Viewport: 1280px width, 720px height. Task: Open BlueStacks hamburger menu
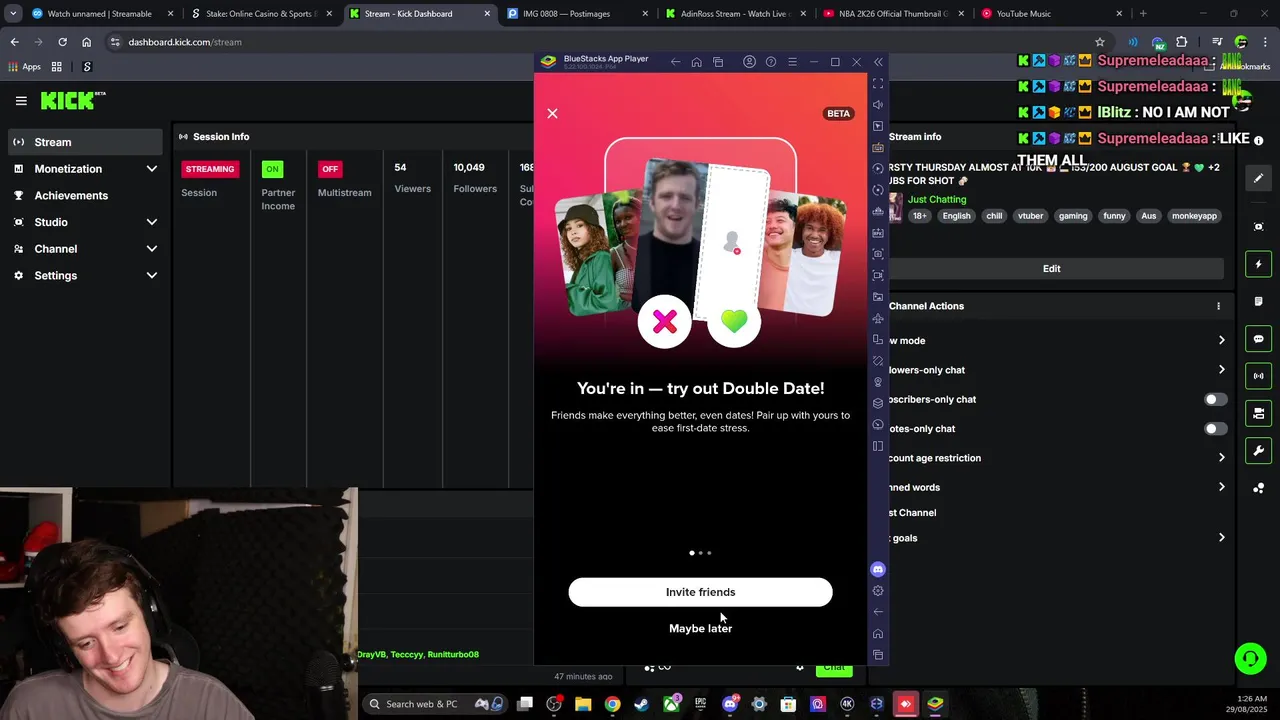pyautogui.click(x=792, y=62)
